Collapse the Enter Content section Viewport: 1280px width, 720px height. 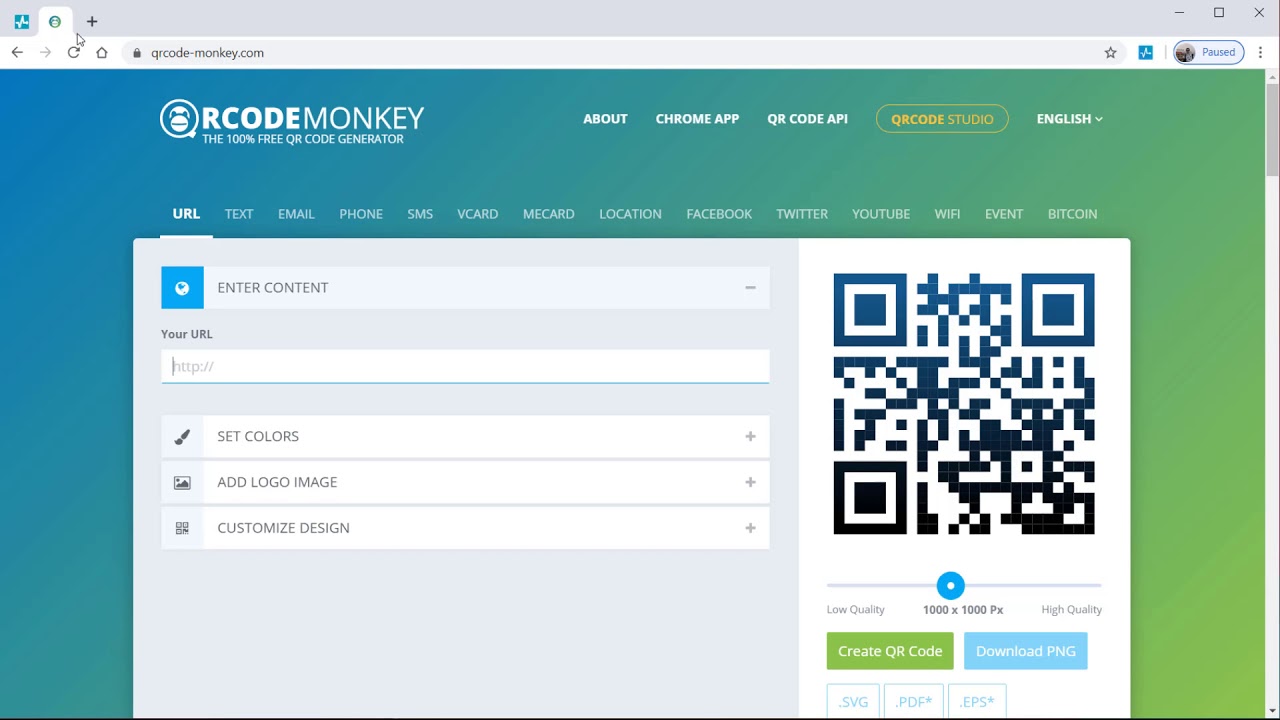pyautogui.click(x=750, y=288)
